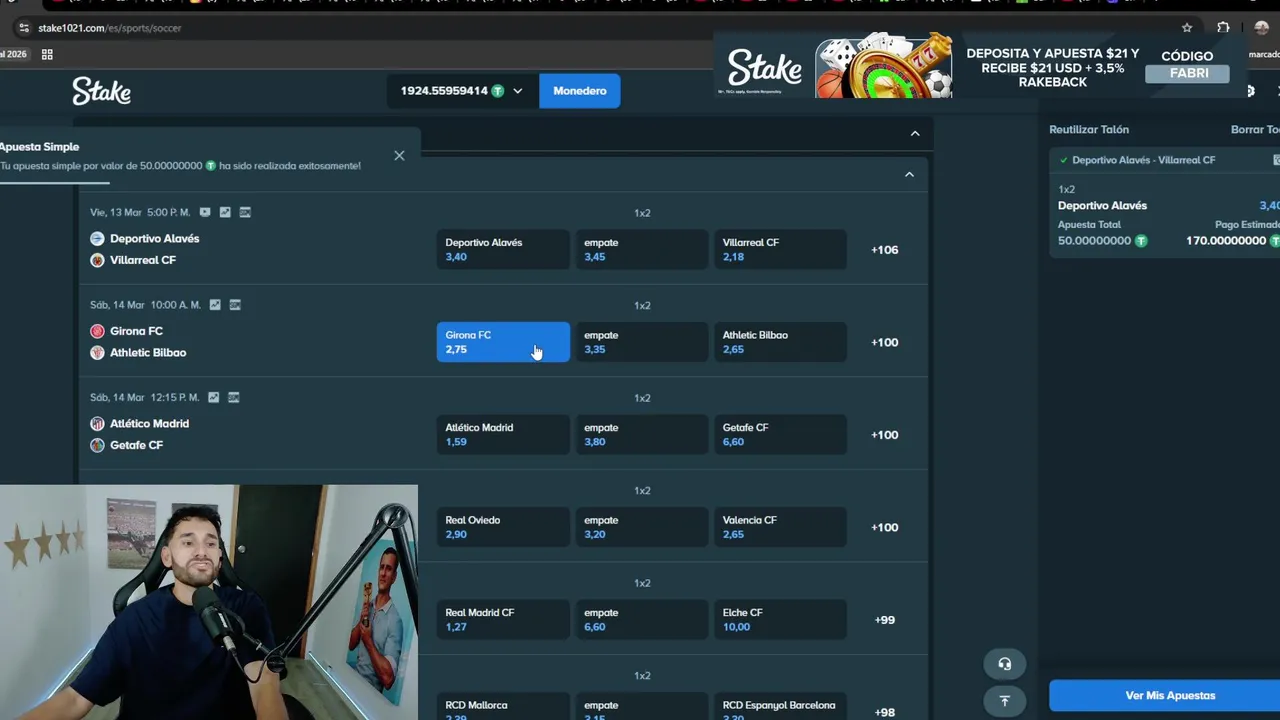Select empate 6,60 for Real Madrid match
This screenshot has width=1280, height=720.
tap(641, 619)
